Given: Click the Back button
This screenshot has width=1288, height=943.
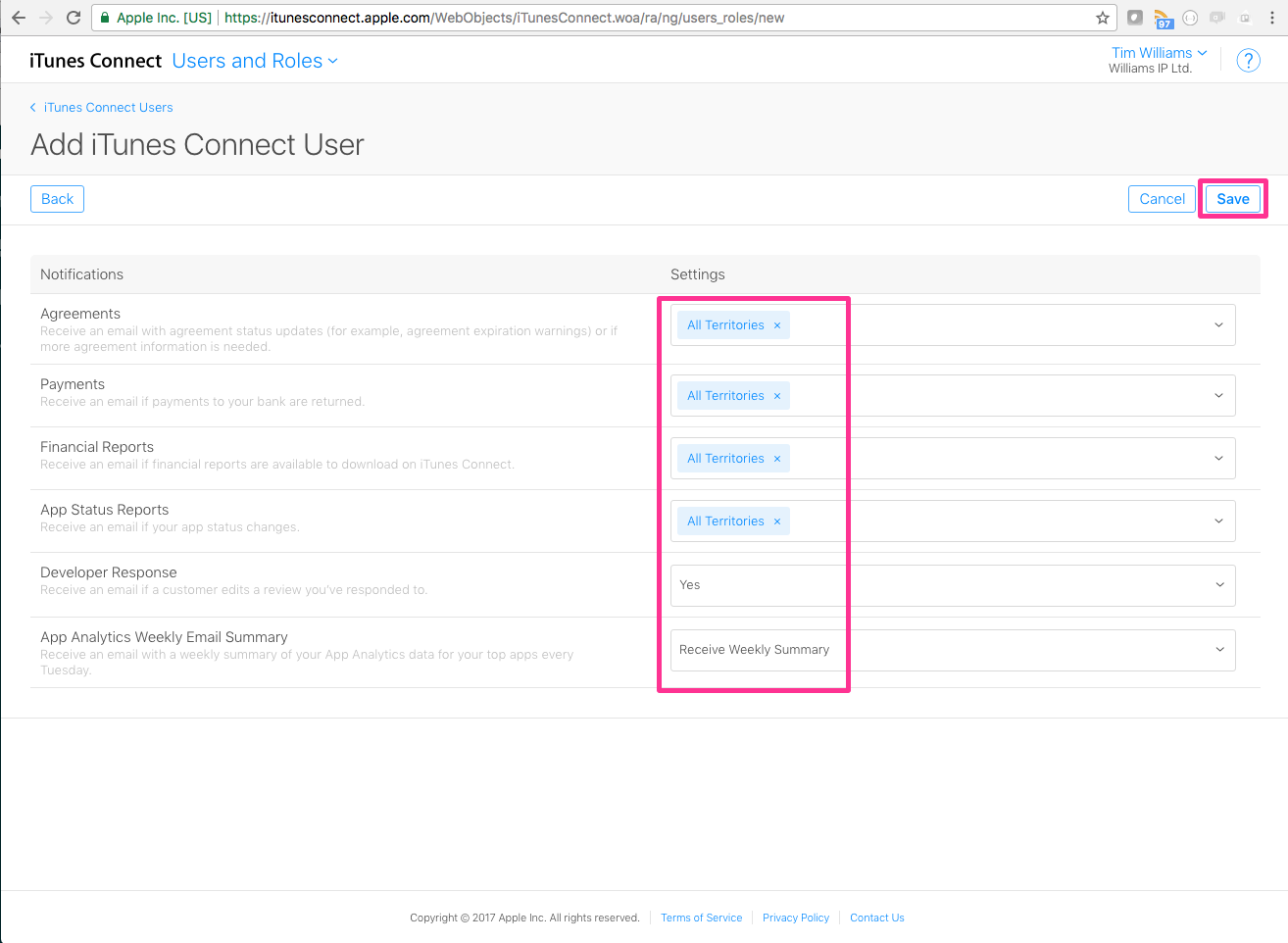Looking at the screenshot, I should (57, 199).
